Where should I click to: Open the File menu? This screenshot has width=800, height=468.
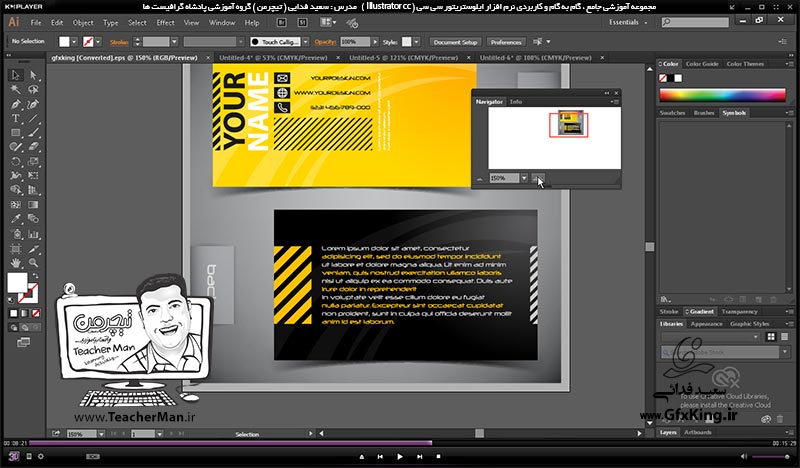pyautogui.click(x=36, y=22)
